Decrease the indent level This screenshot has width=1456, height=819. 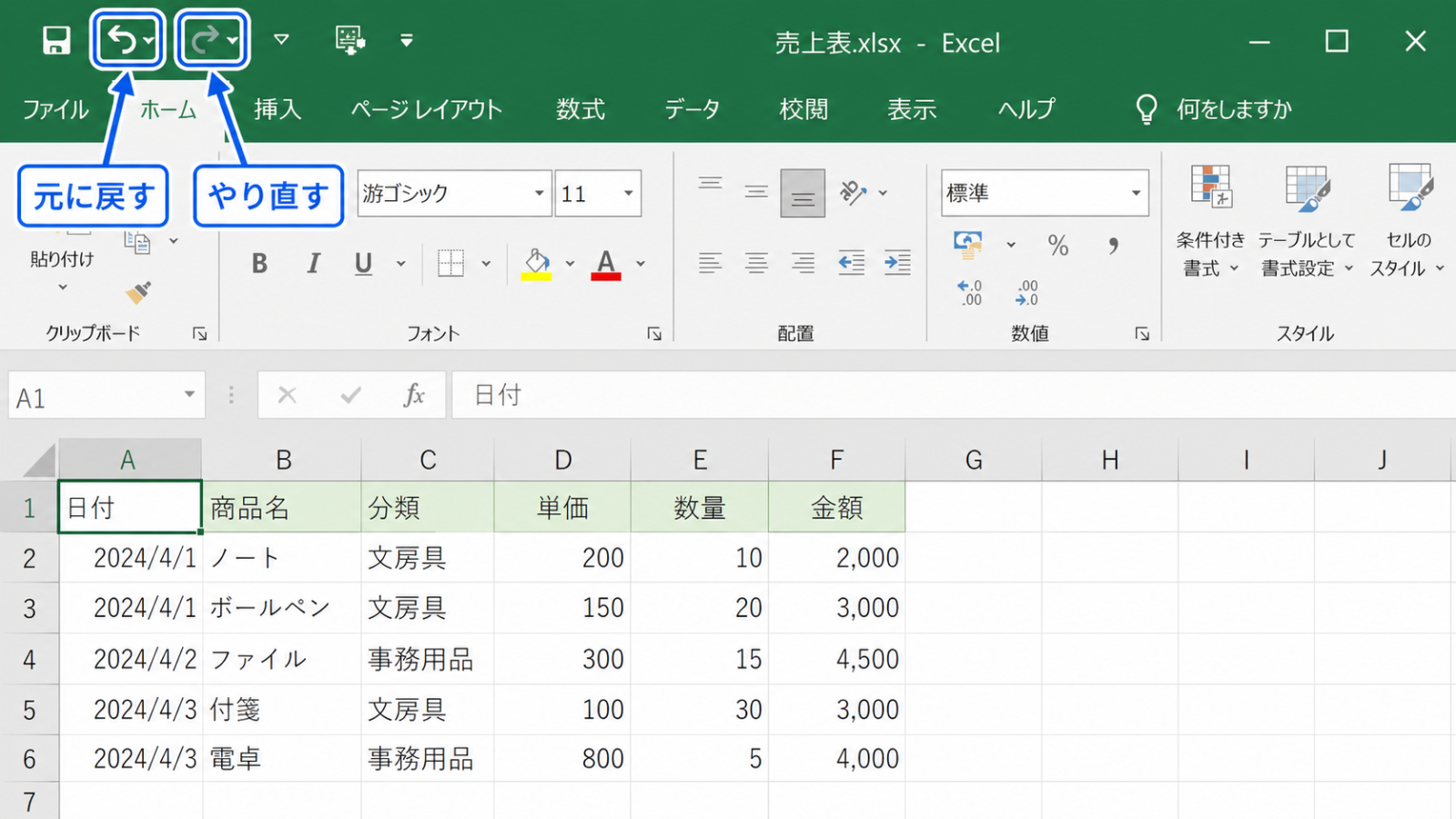[851, 264]
